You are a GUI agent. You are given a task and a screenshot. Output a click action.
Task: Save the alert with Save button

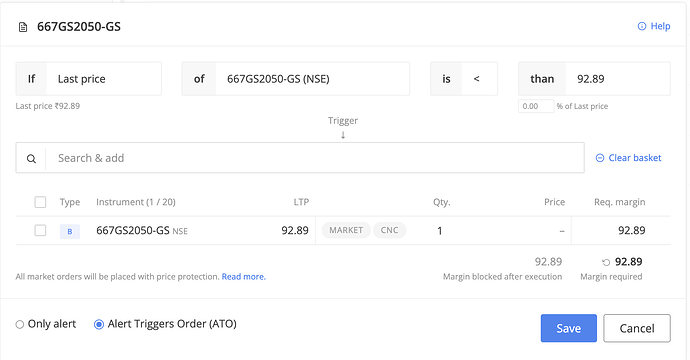(x=569, y=328)
